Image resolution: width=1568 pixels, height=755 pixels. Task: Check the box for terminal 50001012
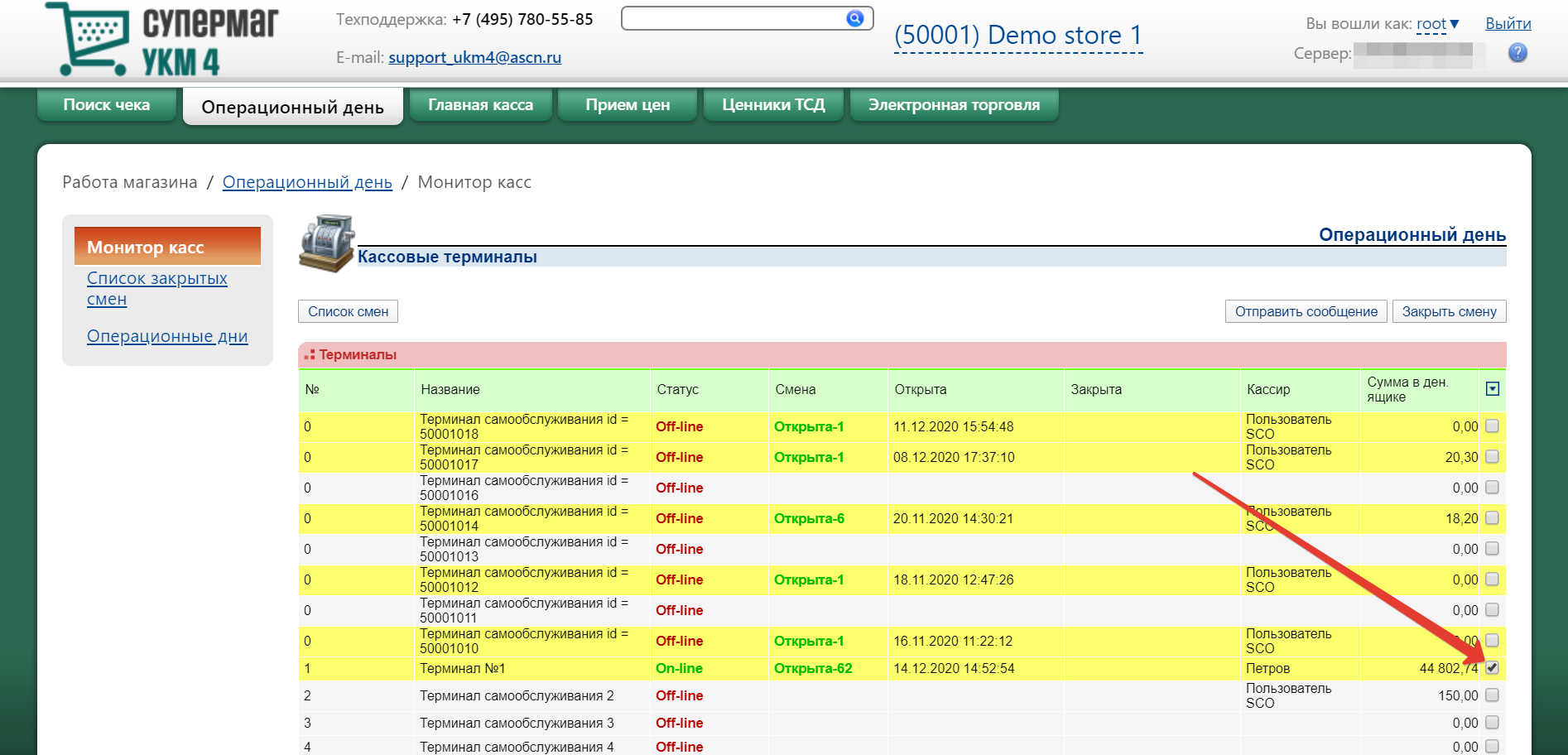[1492, 579]
